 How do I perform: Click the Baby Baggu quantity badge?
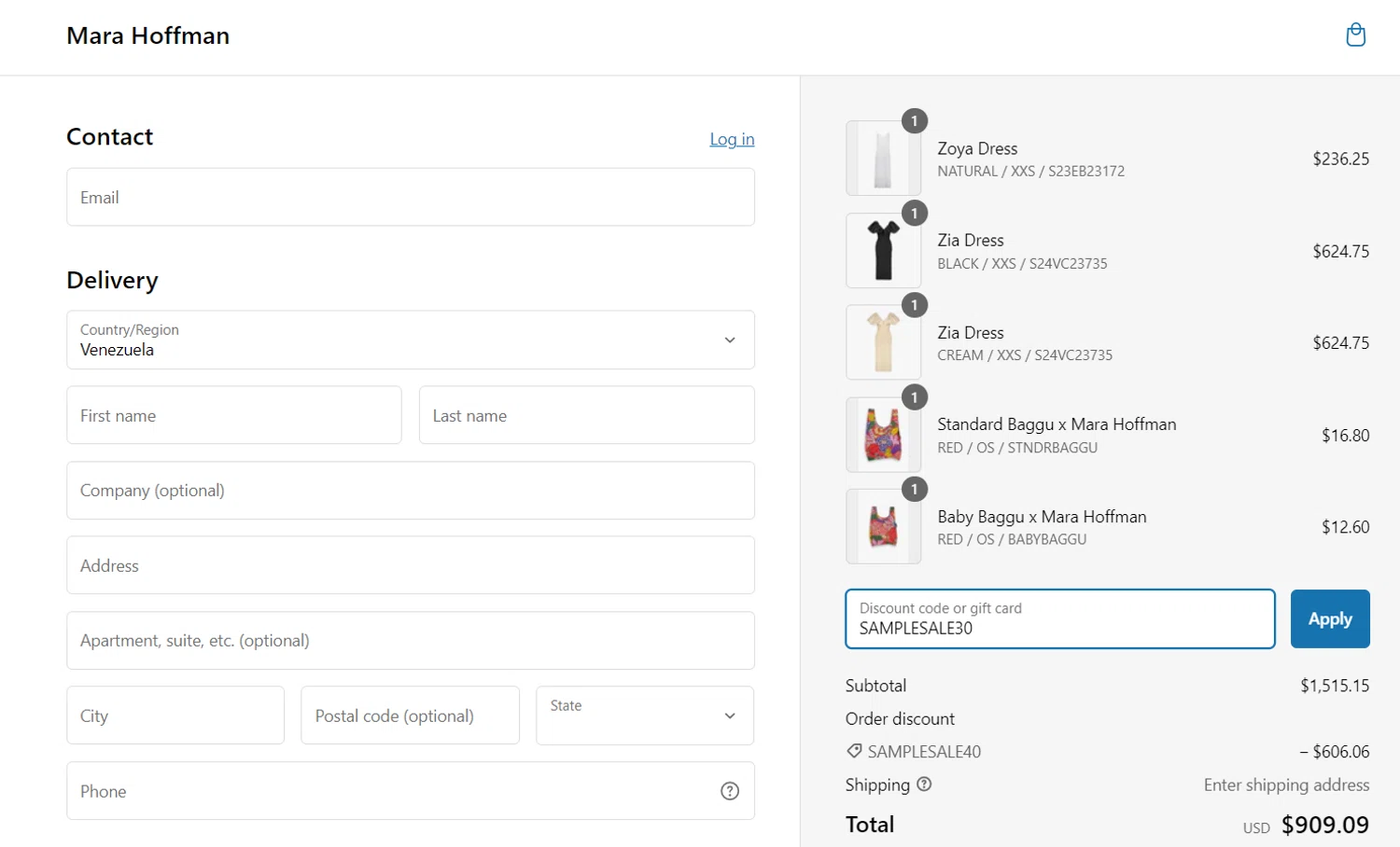point(915,489)
